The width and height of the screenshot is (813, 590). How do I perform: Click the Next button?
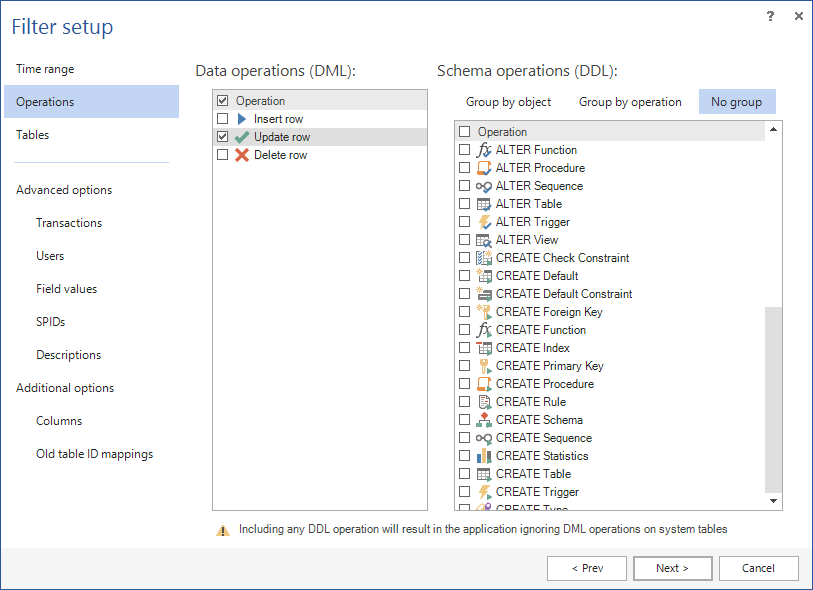tap(672, 568)
